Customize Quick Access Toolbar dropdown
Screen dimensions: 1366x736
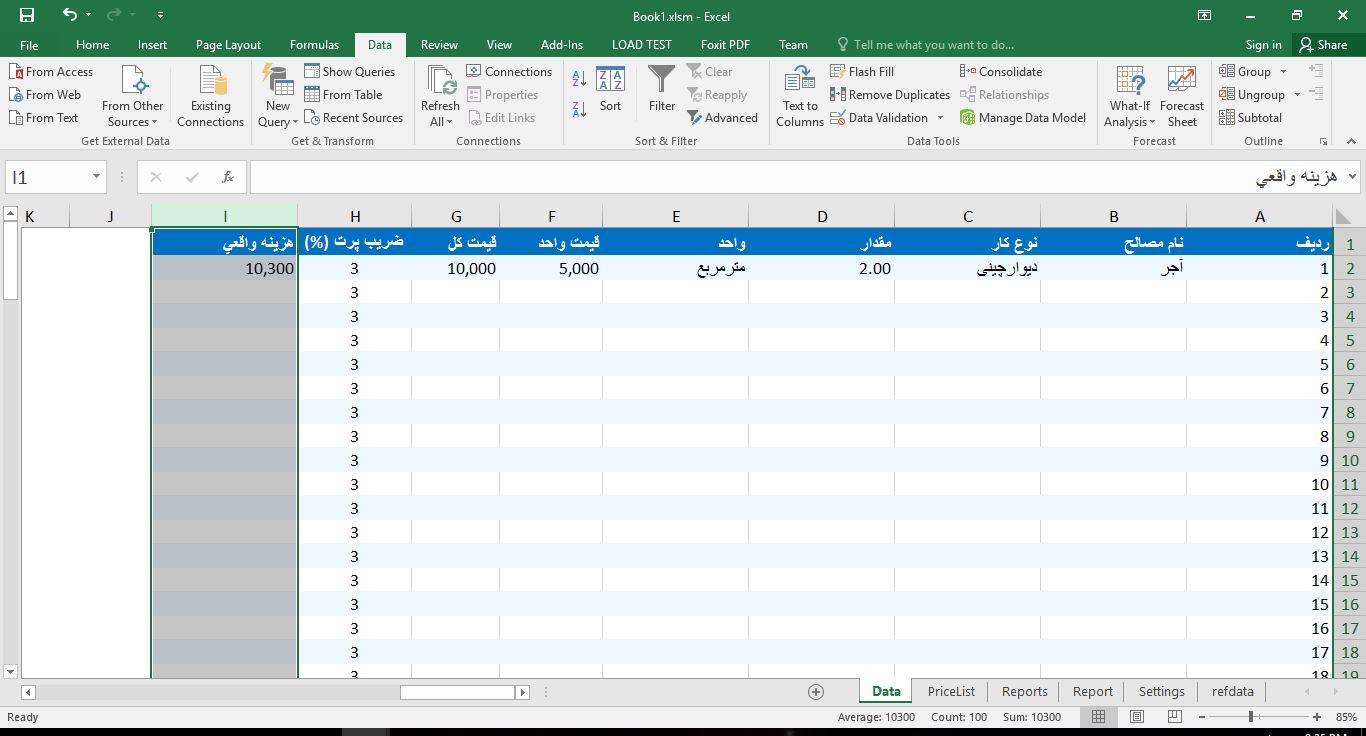coord(161,16)
